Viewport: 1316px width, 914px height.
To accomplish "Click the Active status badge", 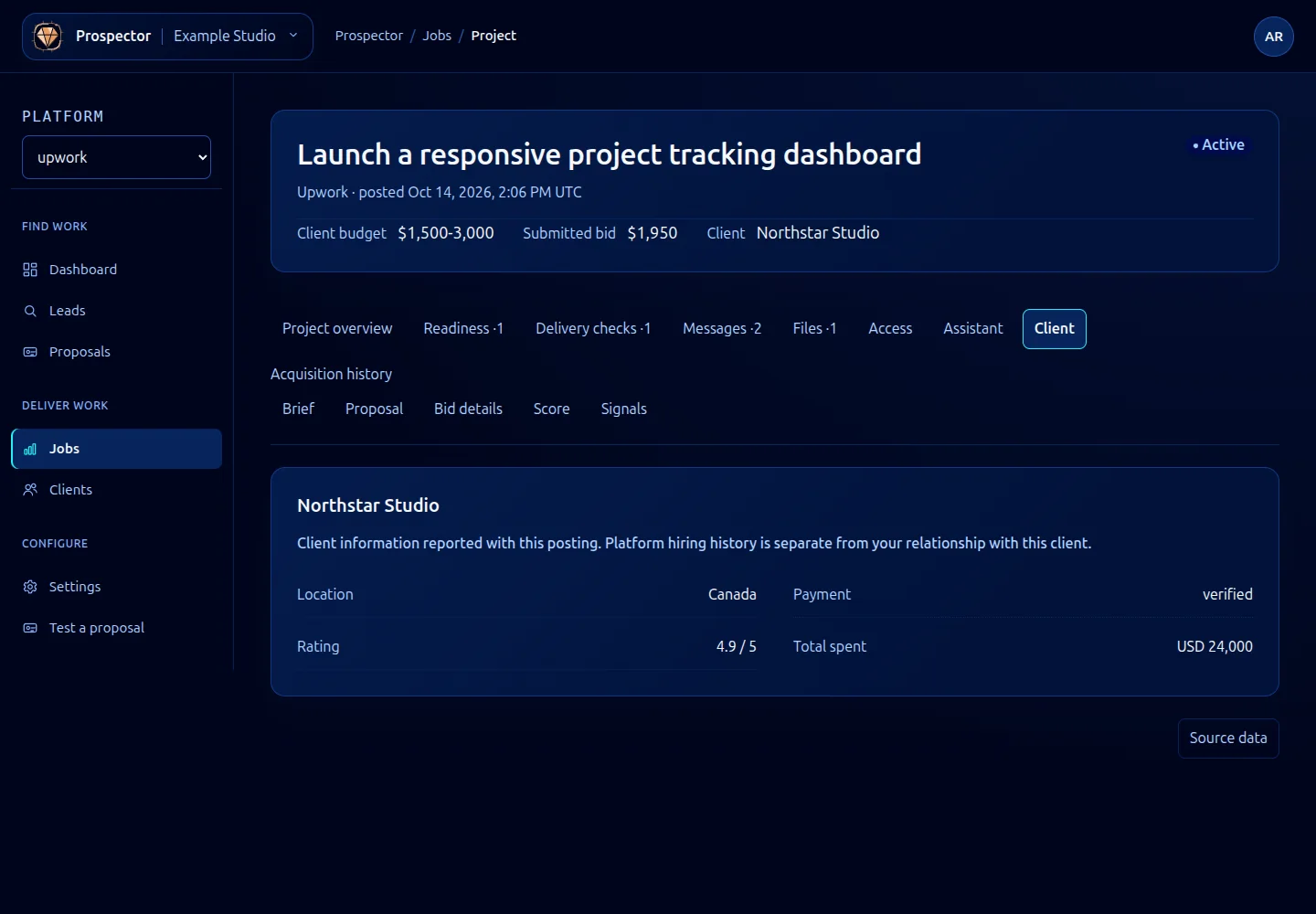I will coord(1219,144).
